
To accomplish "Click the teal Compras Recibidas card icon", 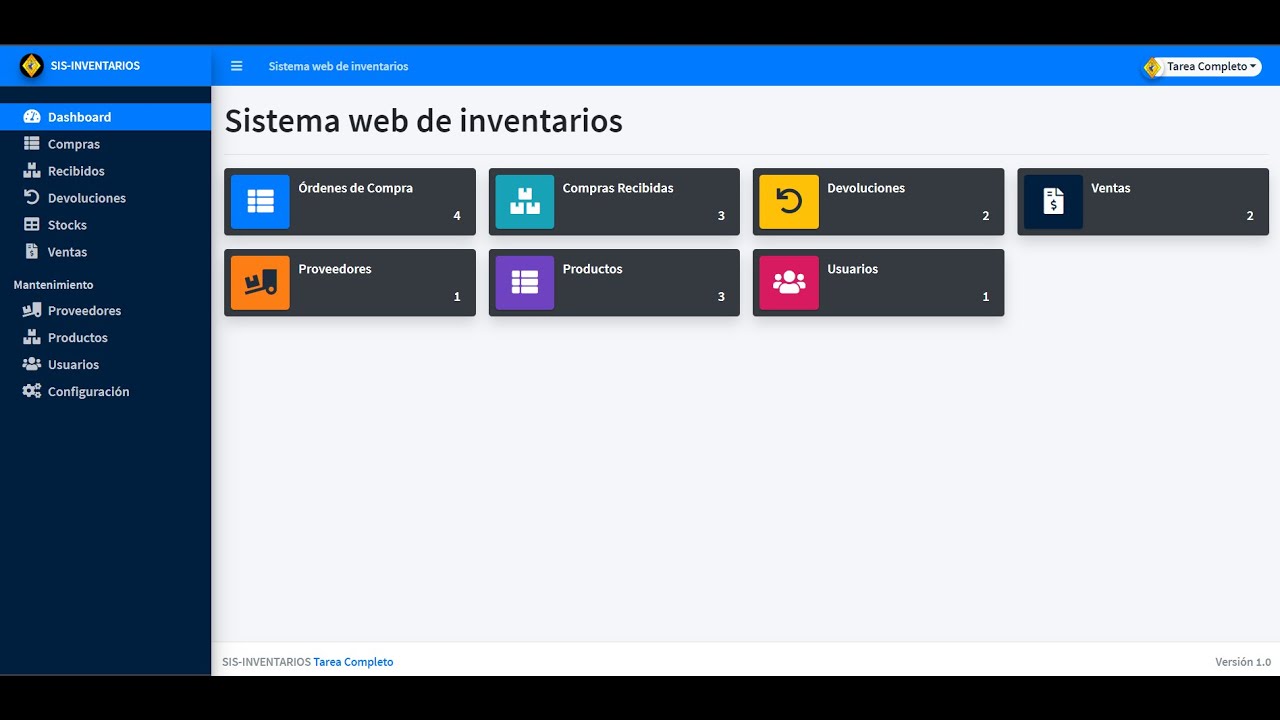I will [x=525, y=202].
